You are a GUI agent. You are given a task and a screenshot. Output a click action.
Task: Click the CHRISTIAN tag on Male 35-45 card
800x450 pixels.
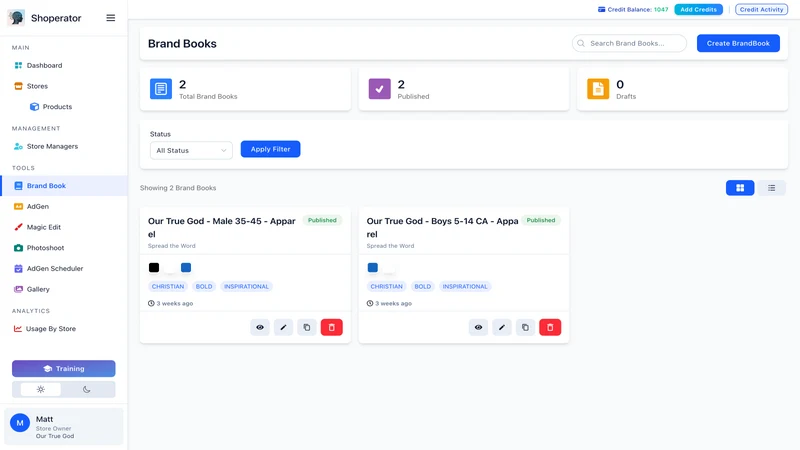coord(168,286)
